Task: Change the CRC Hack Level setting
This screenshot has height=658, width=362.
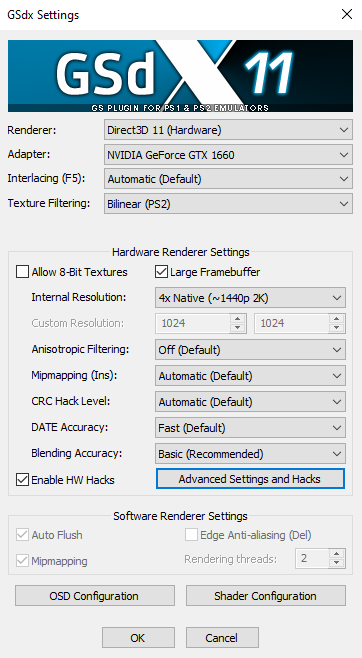Action: (x=250, y=402)
